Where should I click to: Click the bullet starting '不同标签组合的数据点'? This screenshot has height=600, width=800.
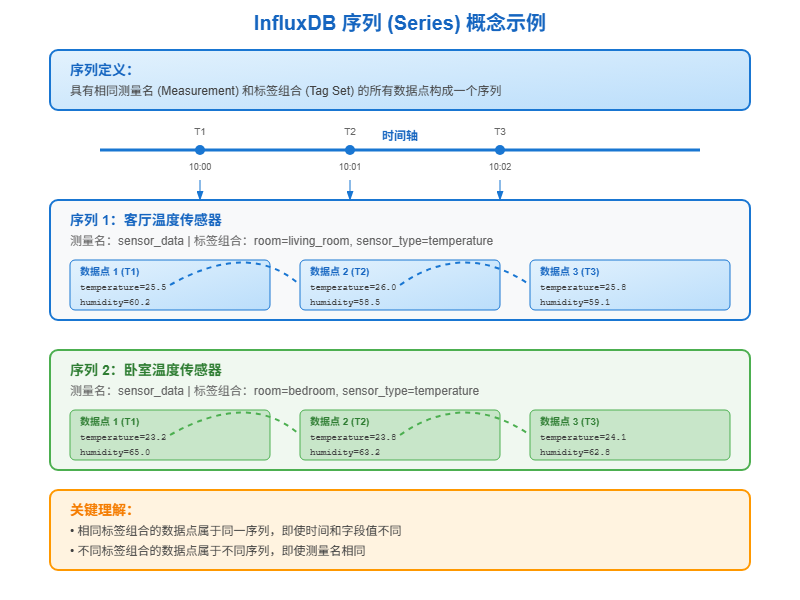(x=218, y=551)
